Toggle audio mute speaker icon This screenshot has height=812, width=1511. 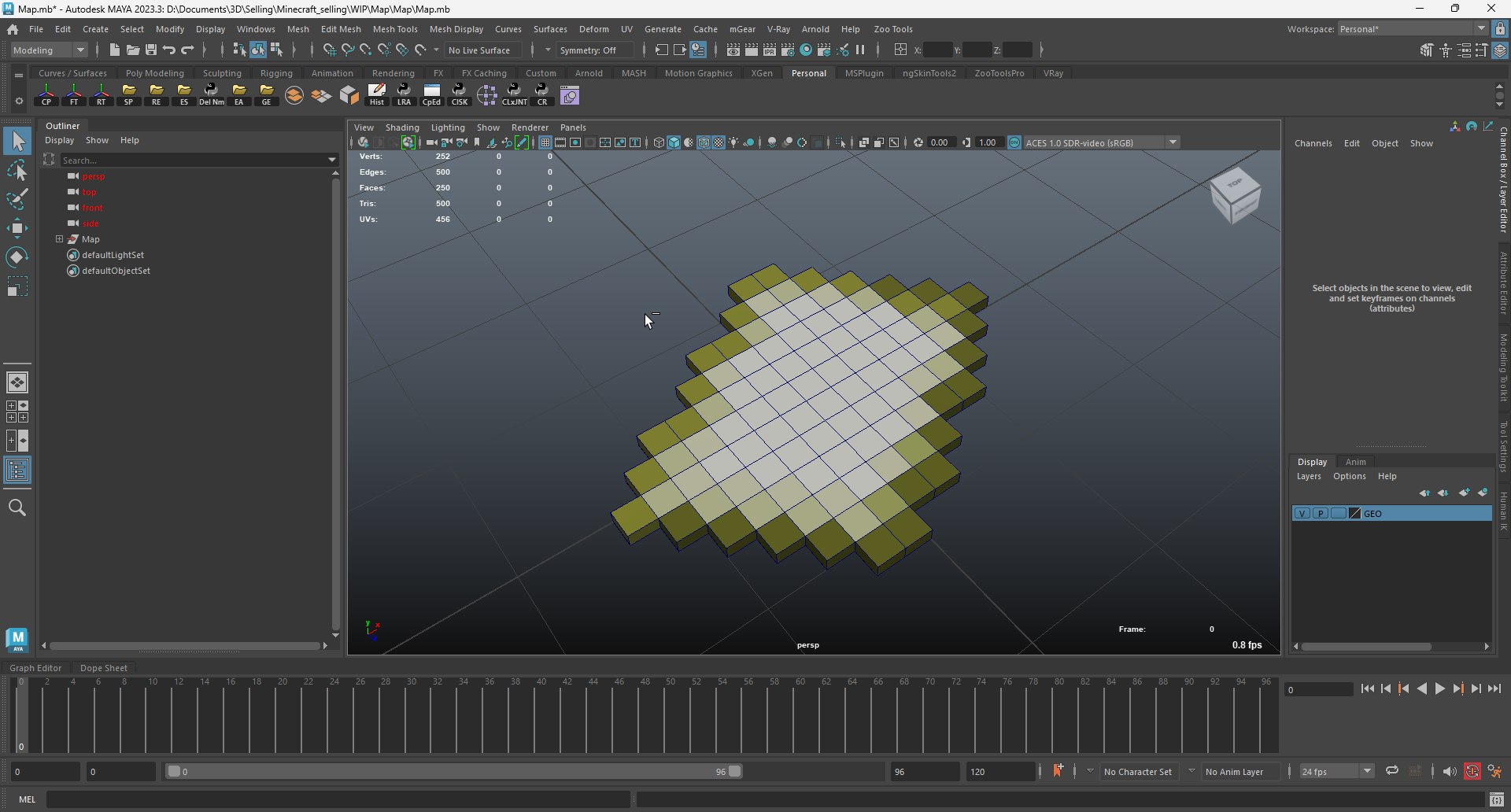click(1449, 771)
